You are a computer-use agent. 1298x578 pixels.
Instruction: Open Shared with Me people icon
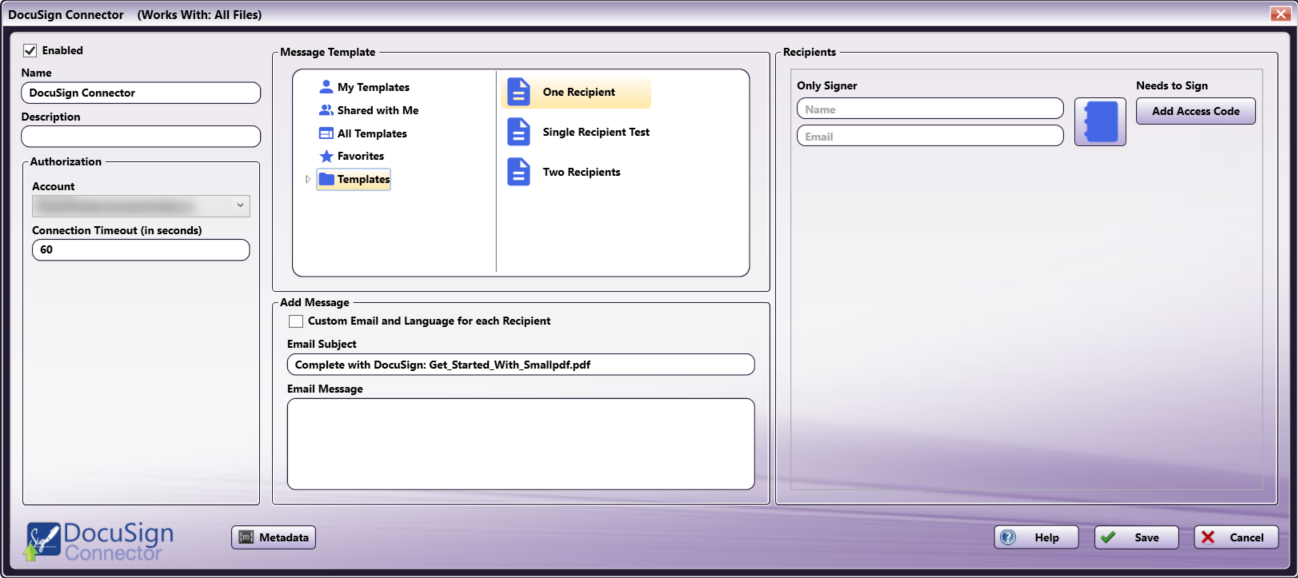tap(326, 110)
